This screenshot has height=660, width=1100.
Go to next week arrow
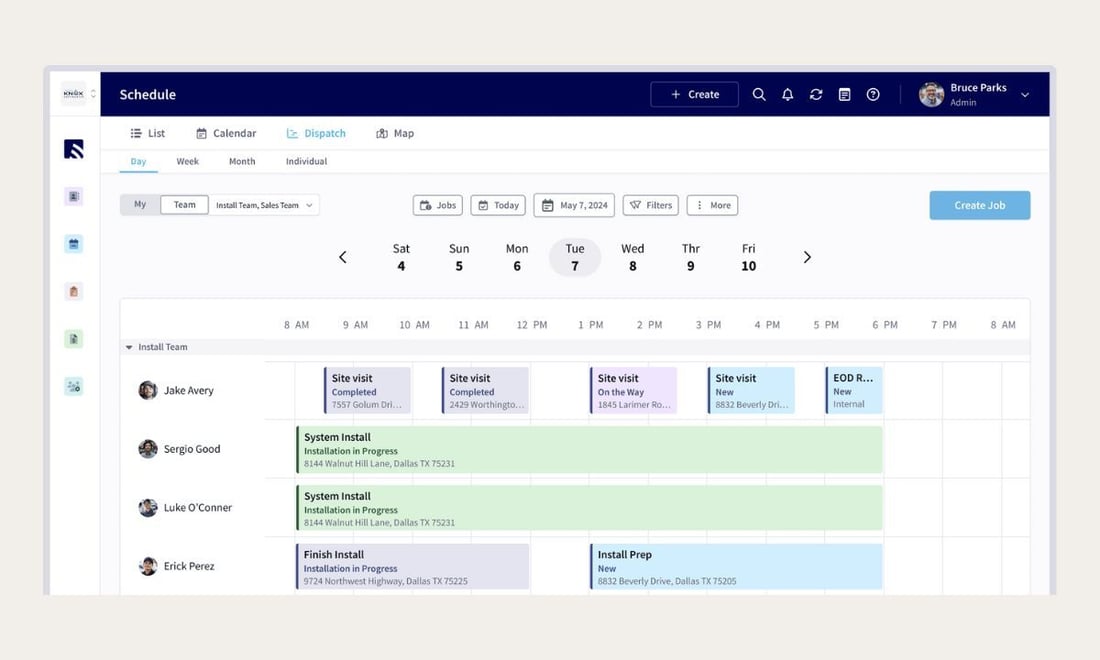(x=807, y=257)
